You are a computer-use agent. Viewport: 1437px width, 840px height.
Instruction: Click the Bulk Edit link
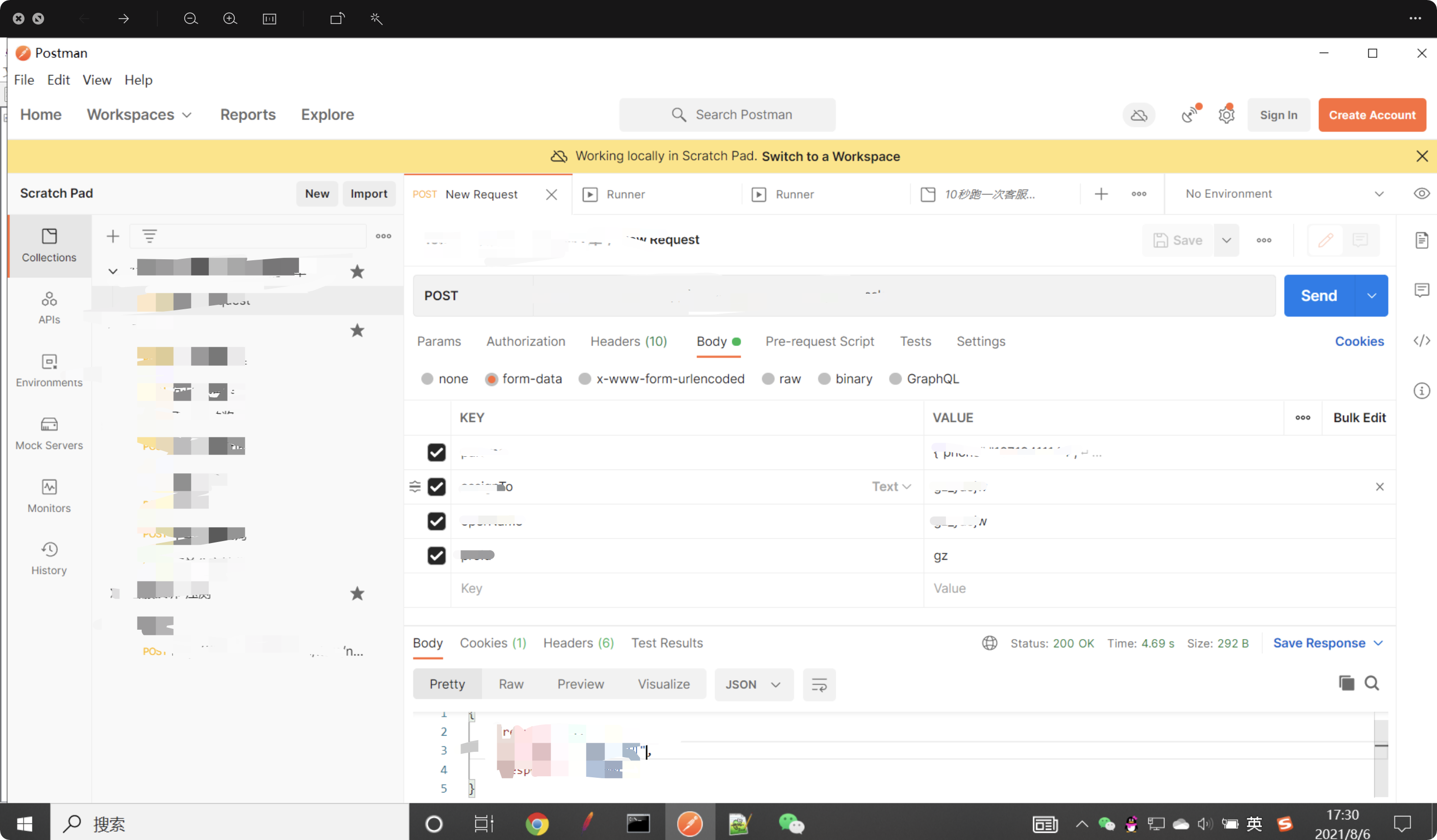coord(1359,418)
